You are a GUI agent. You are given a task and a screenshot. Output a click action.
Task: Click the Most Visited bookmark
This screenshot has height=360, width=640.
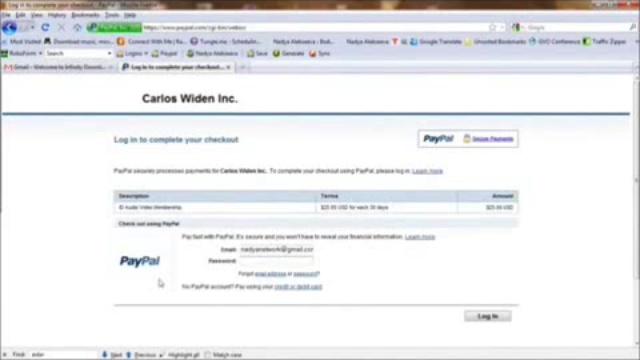21,42
